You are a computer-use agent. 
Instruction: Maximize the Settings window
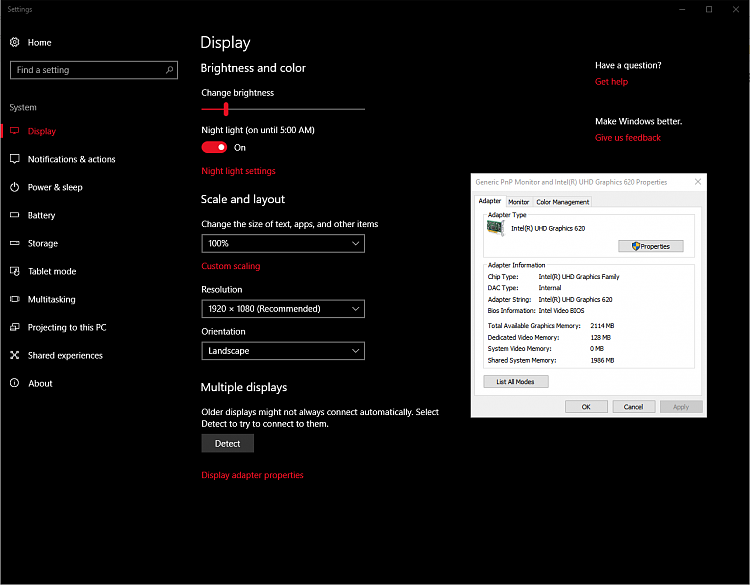709,9
